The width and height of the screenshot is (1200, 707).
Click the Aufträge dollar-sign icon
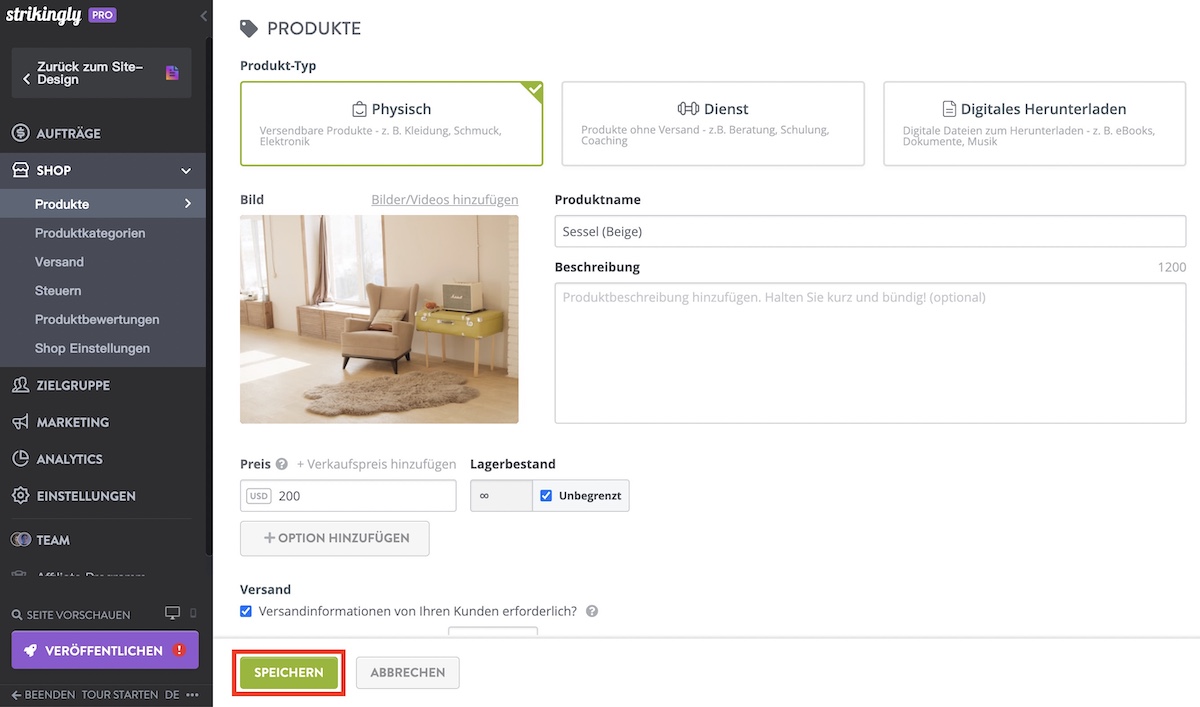click(x=20, y=134)
